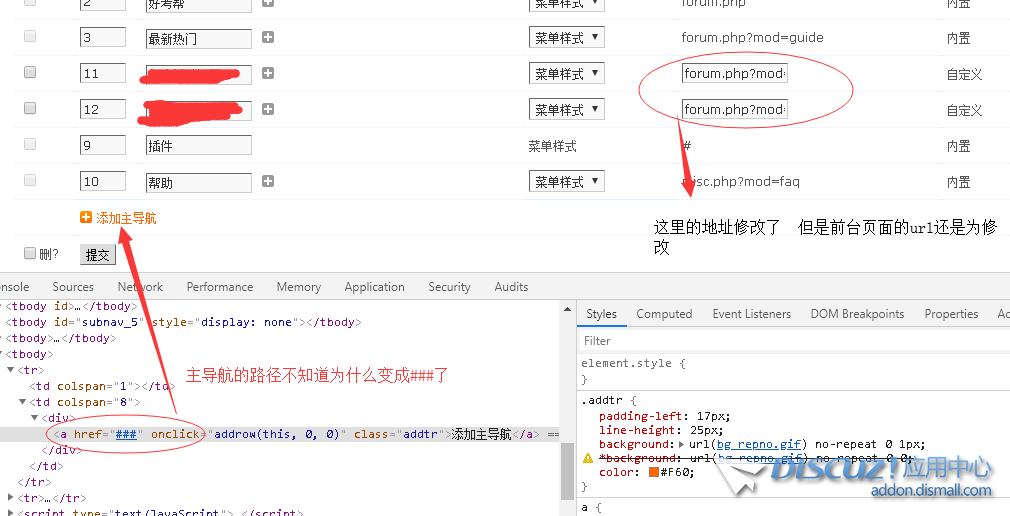
Task: Click the 添加主导航 link
Action: pos(126,218)
